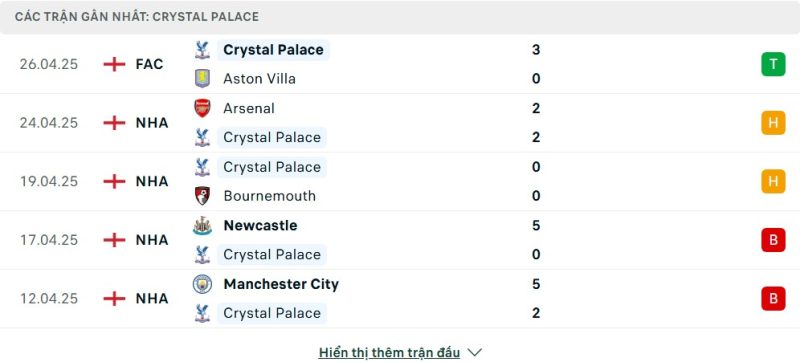Click NHA label on 24.04.25 match
This screenshot has width=800, height=362.
pos(152,123)
